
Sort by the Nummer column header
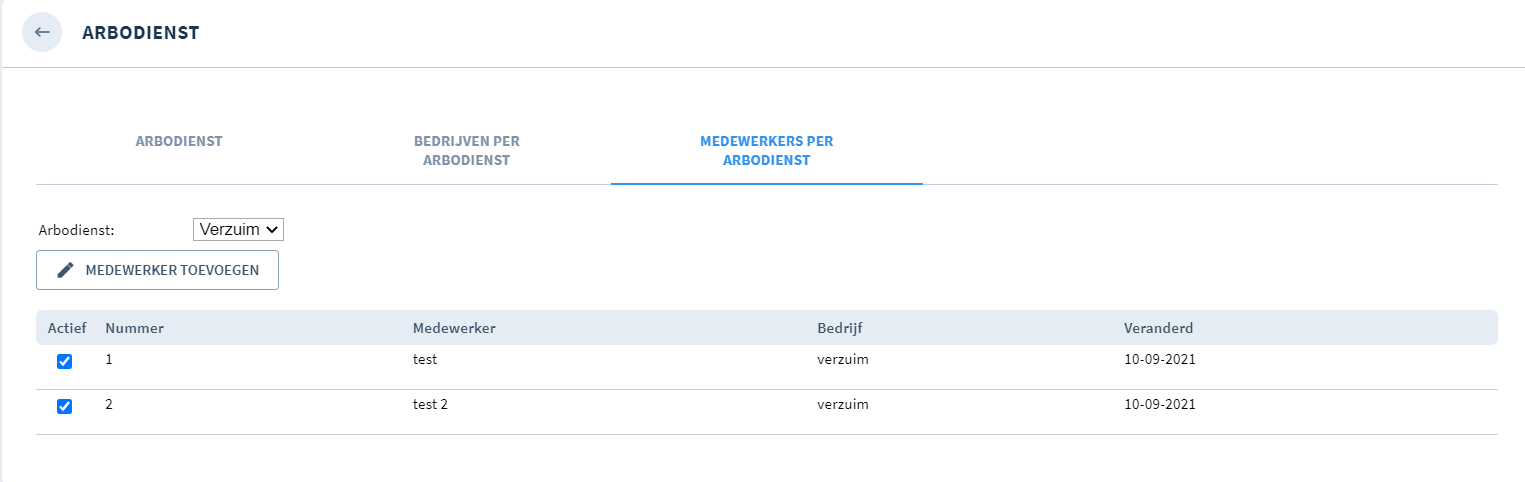click(x=135, y=328)
